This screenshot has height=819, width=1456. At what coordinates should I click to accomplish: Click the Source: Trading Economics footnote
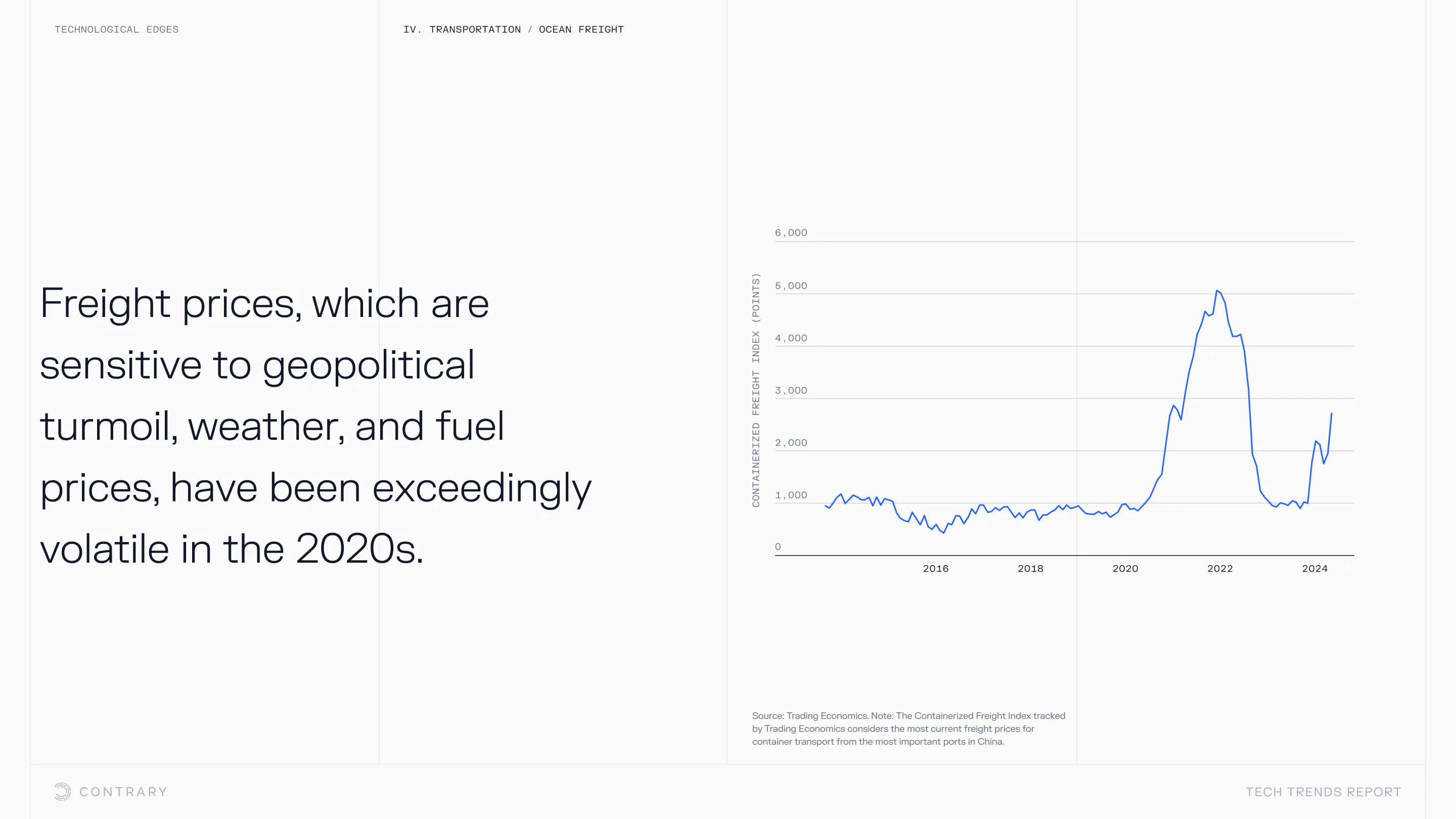(908, 729)
